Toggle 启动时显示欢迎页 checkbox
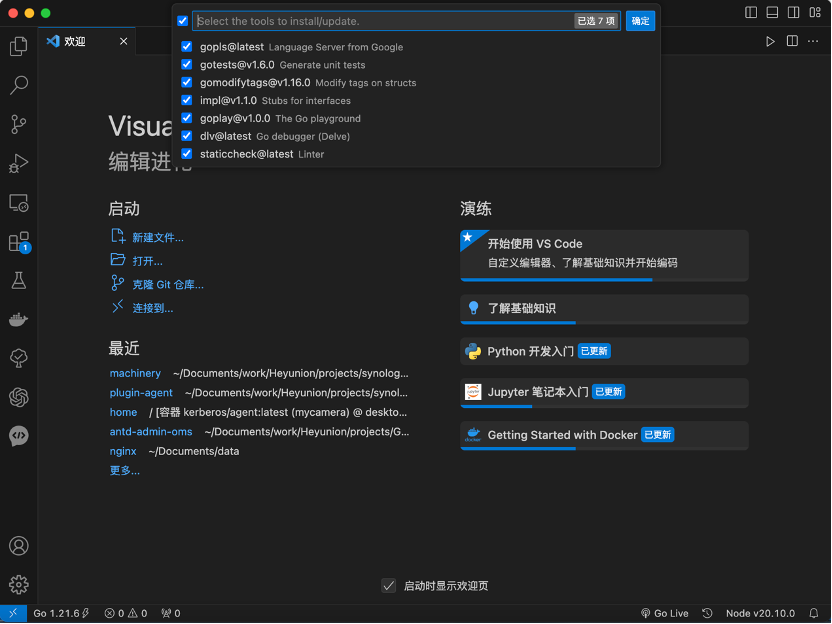This screenshot has width=832, height=624. [x=388, y=585]
